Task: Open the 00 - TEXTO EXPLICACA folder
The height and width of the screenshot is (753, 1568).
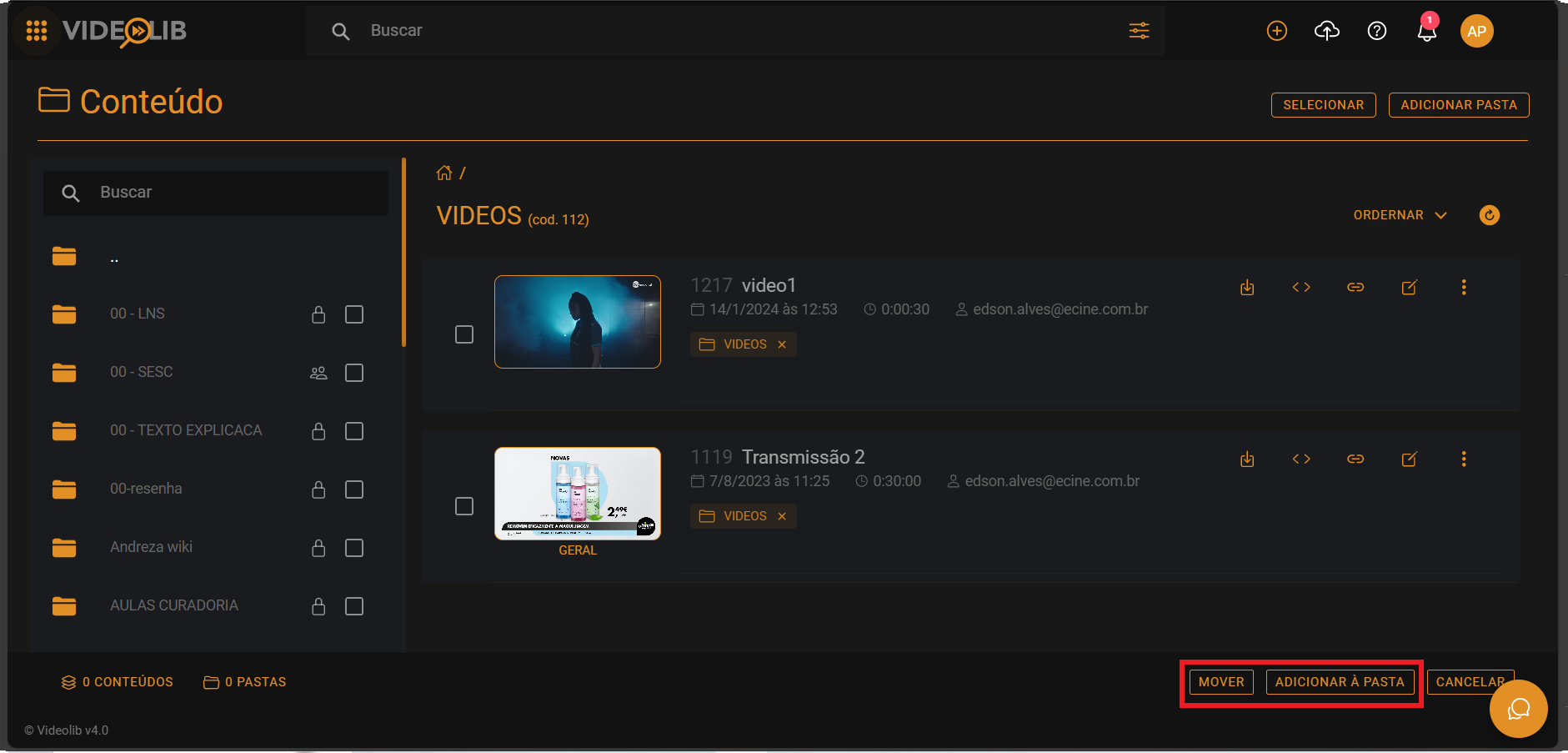Action: [186, 430]
